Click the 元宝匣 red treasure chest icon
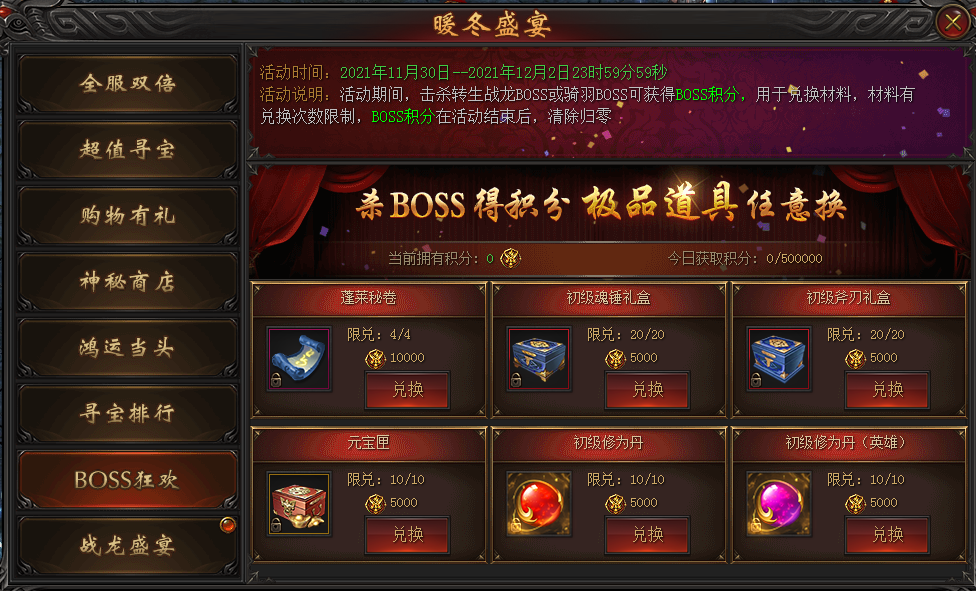 click(x=299, y=504)
